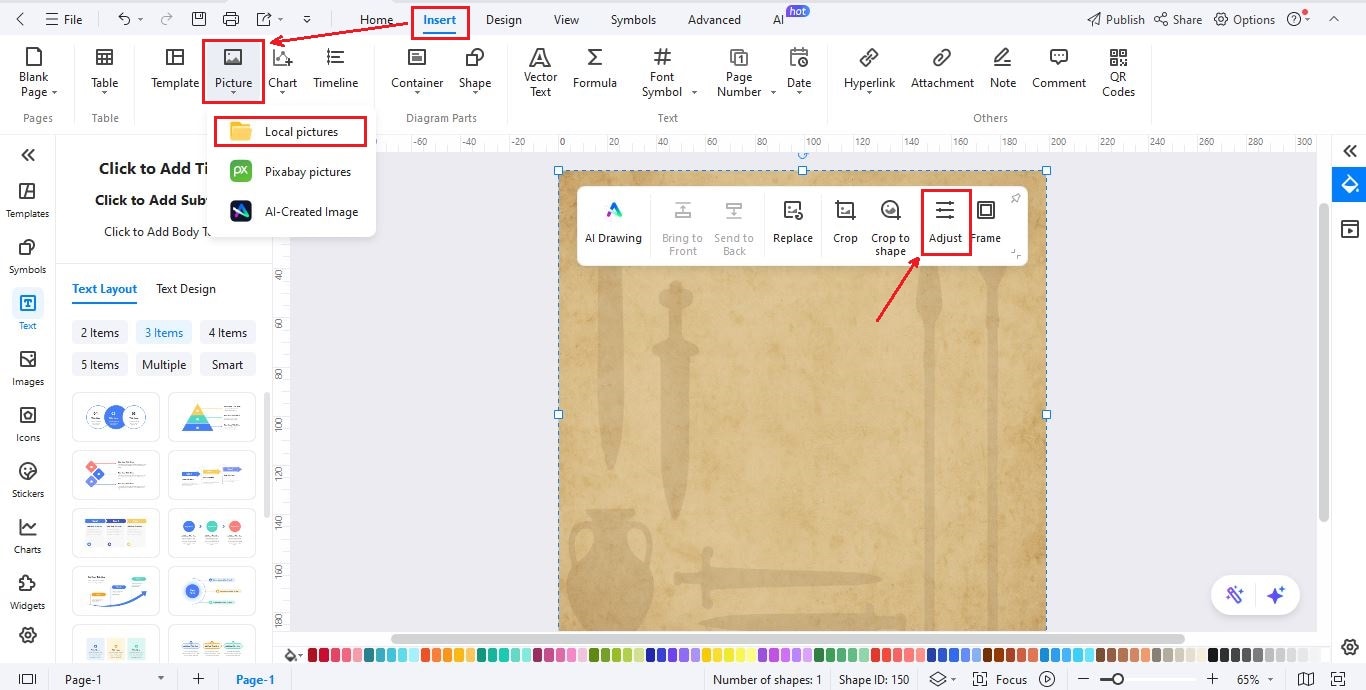The image size is (1366, 690).
Task: Click the Publish button
Action: point(1115,20)
